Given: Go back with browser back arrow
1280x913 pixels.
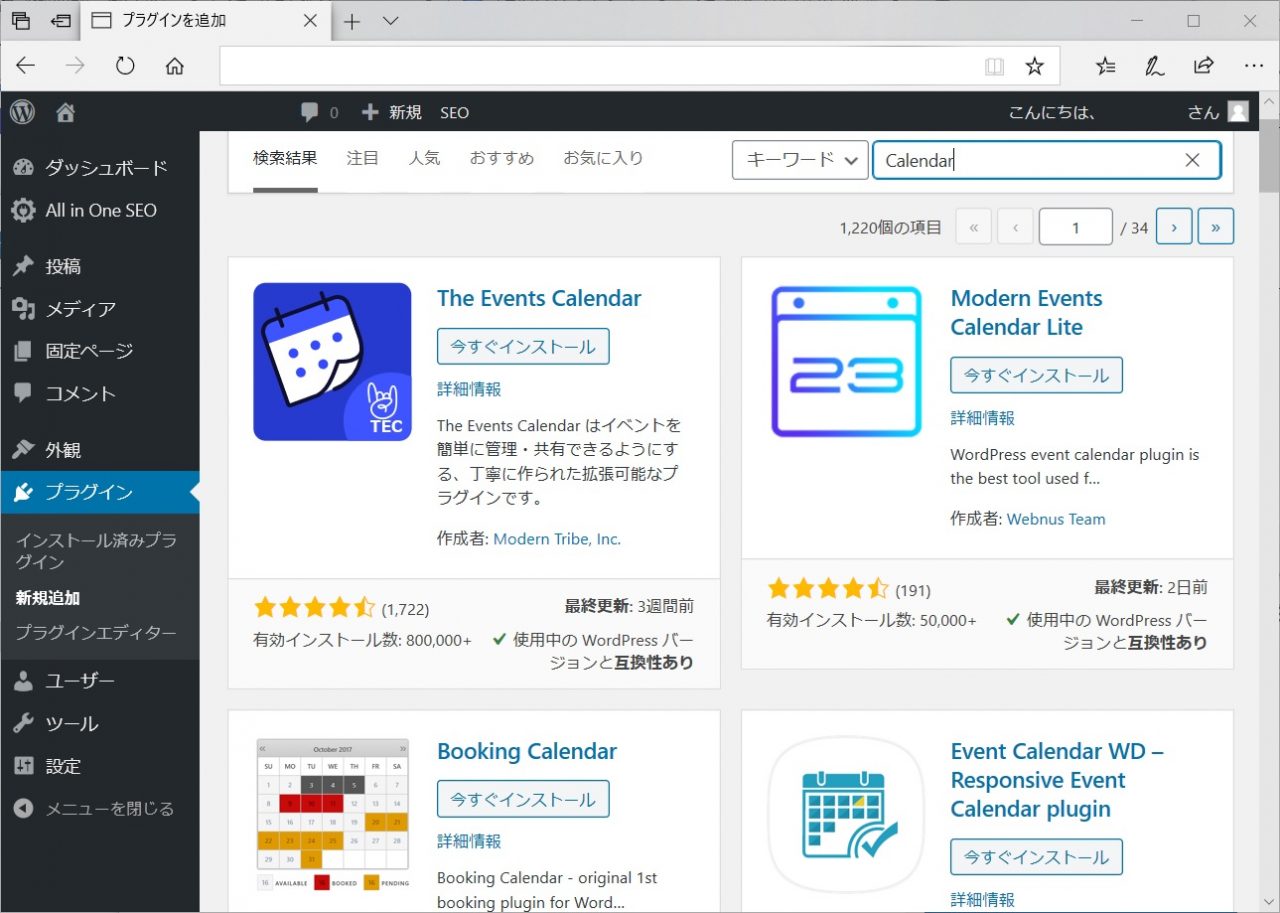Looking at the screenshot, I should pos(25,66).
